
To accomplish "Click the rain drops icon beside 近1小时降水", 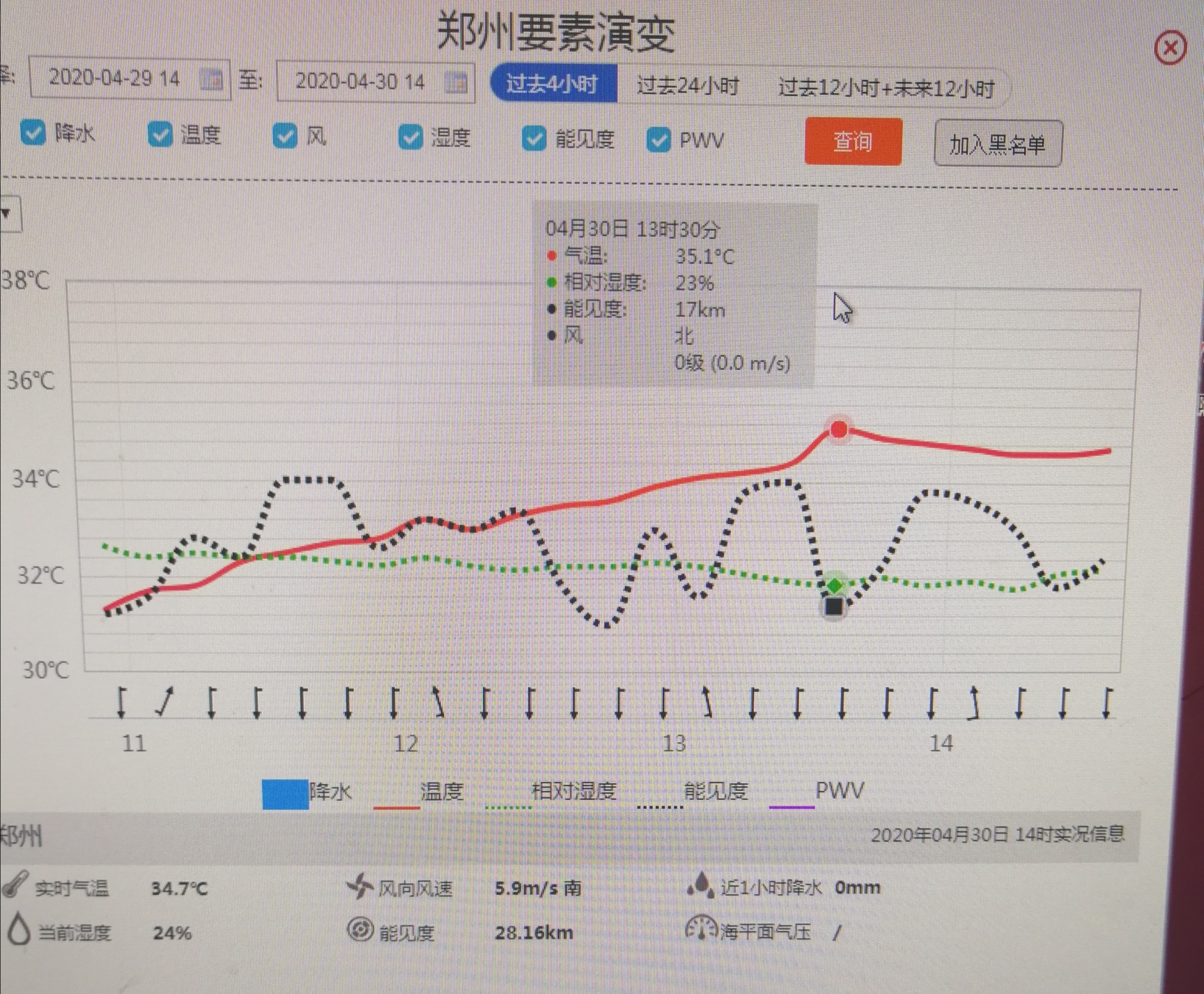I will (x=700, y=885).
